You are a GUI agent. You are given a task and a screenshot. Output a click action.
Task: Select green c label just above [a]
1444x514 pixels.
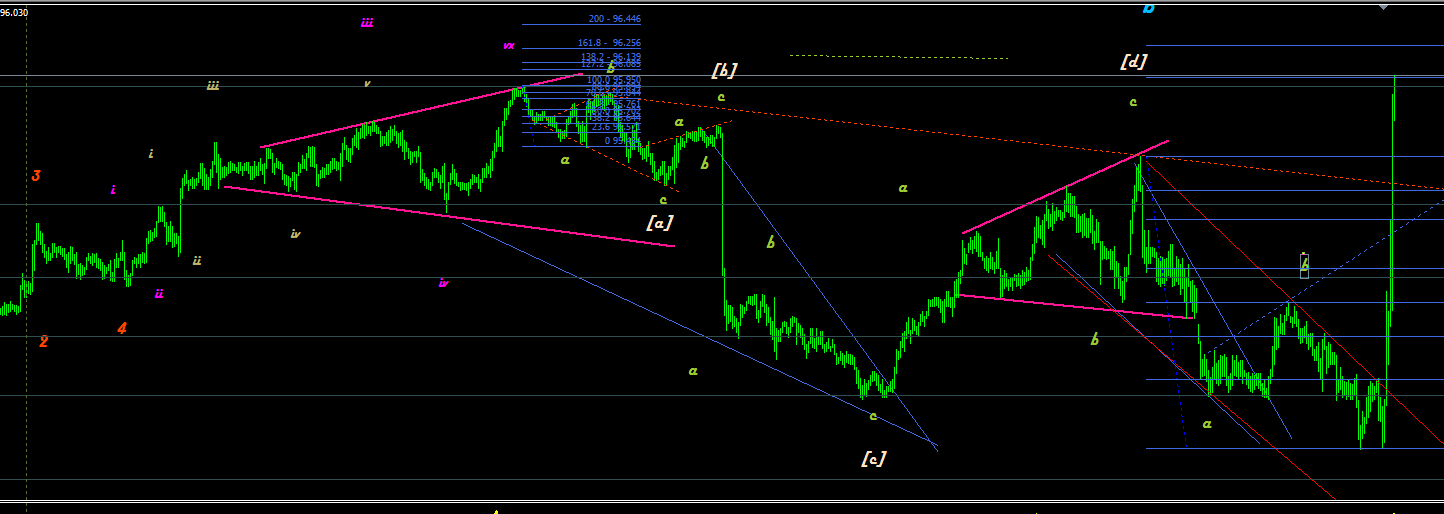point(663,200)
